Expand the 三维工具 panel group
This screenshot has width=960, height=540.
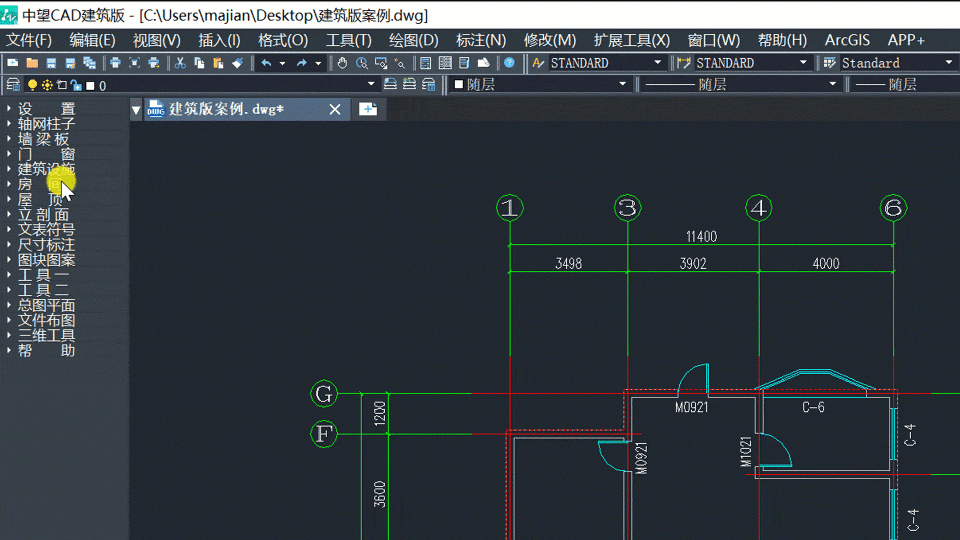[47, 336]
